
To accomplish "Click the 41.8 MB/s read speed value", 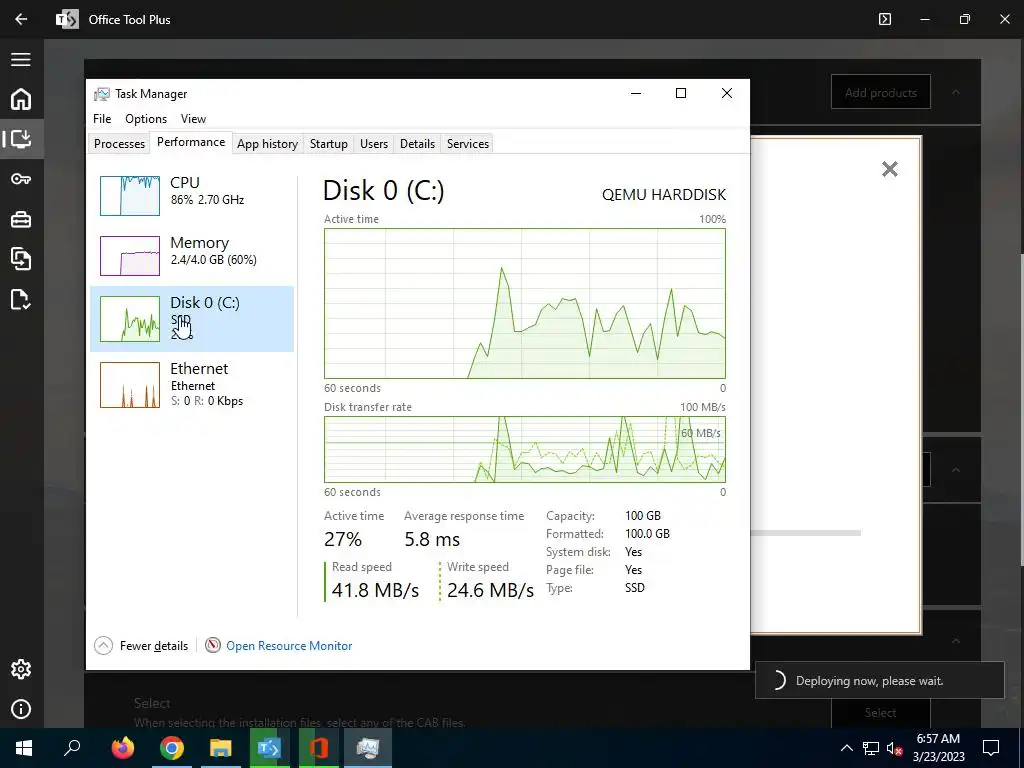I will coord(375,590).
